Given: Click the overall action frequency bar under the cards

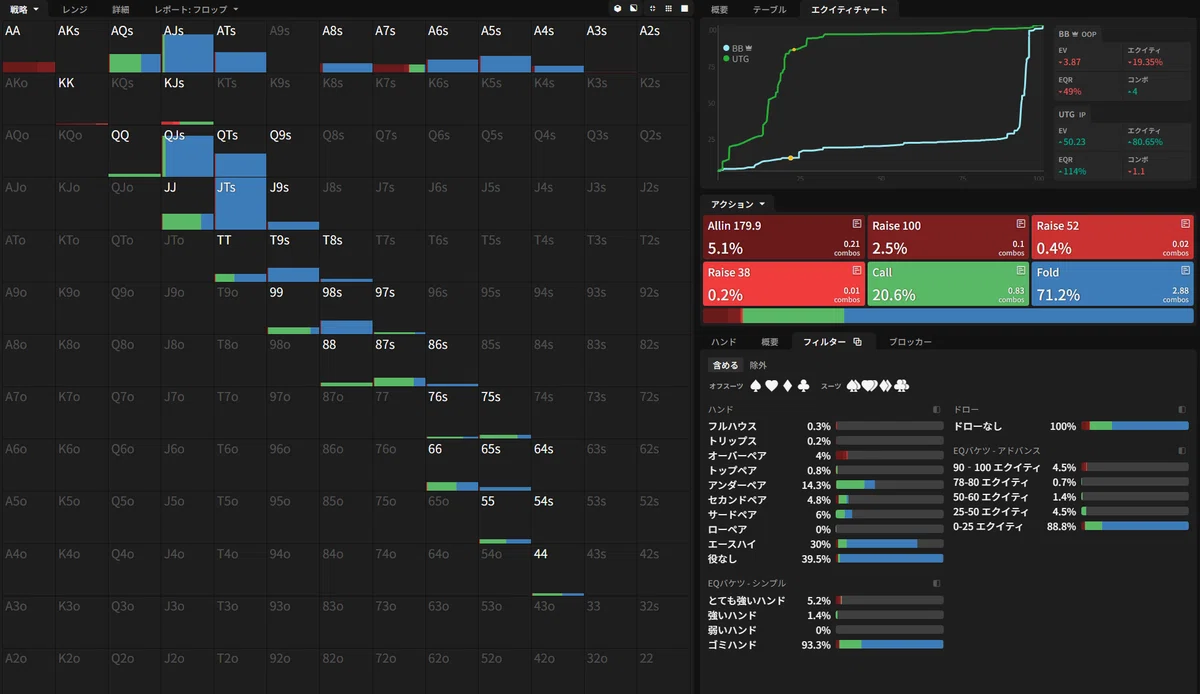Looking at the screenshot, I should tap(948, 316).
